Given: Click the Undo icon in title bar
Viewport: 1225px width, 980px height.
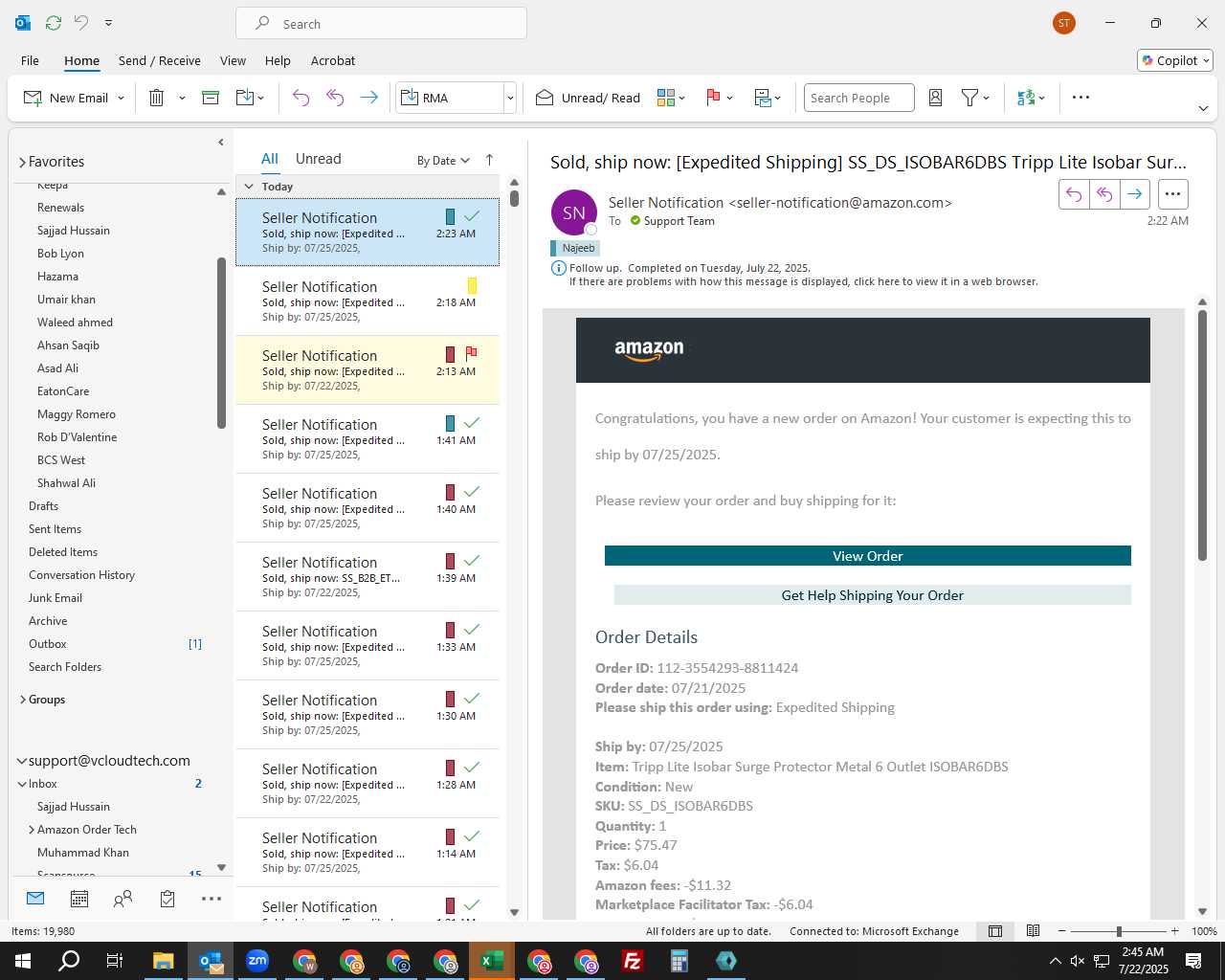Looking at the screenshot, I should point(81,23).
